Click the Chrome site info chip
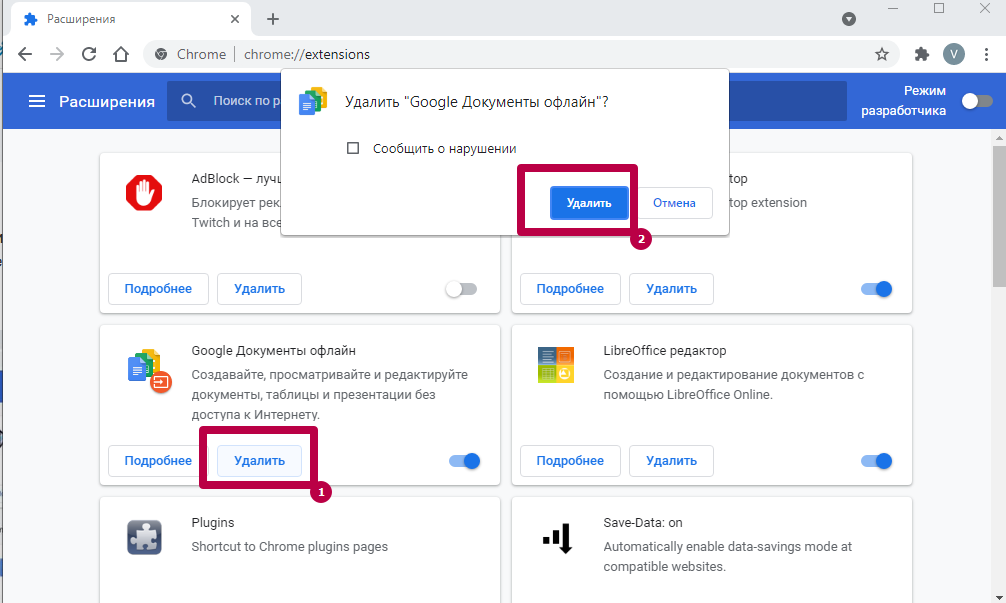The height and width of the screenshot is (603, 1006). pyautogui.click(x=191, y=55)
